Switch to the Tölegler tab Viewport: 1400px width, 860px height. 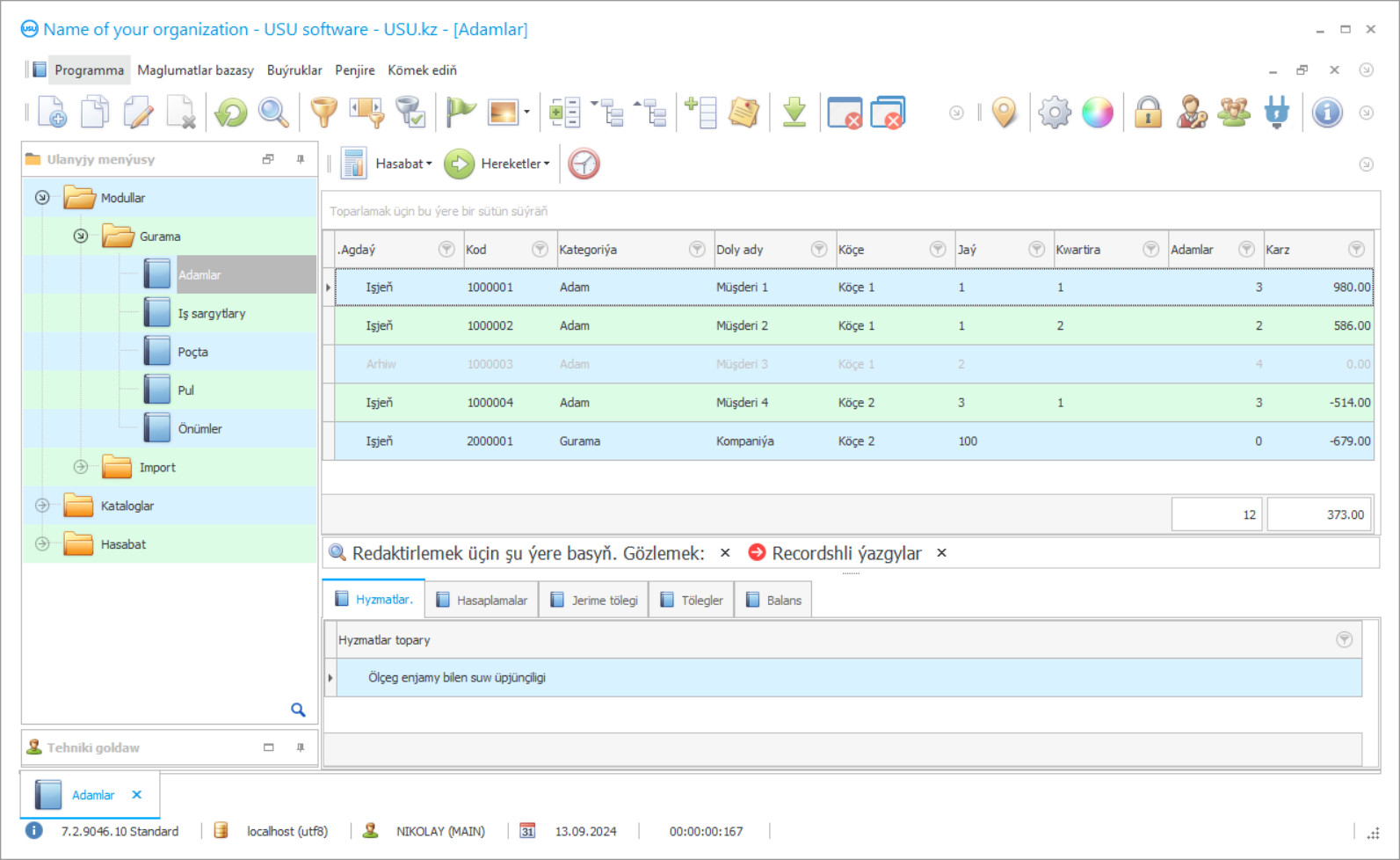692,601
